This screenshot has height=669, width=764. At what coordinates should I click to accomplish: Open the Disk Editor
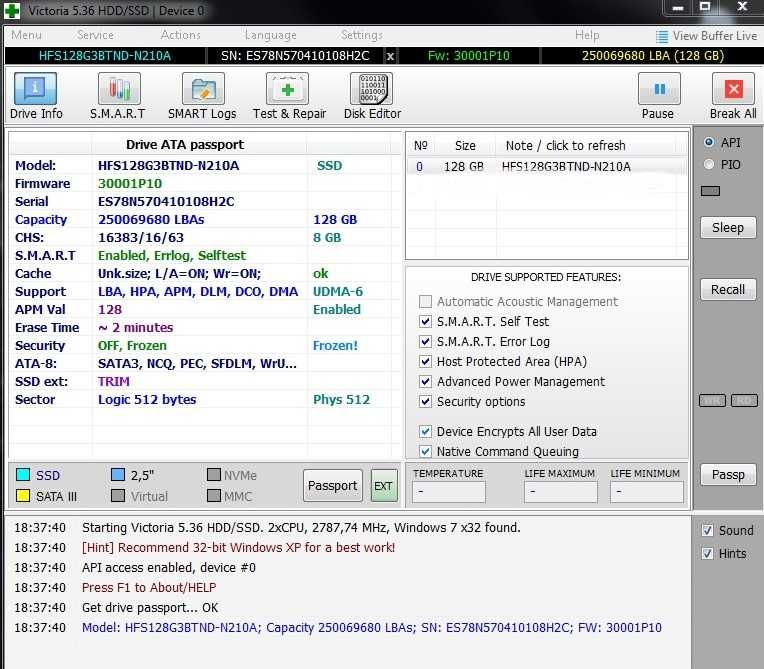click(372, 89)
